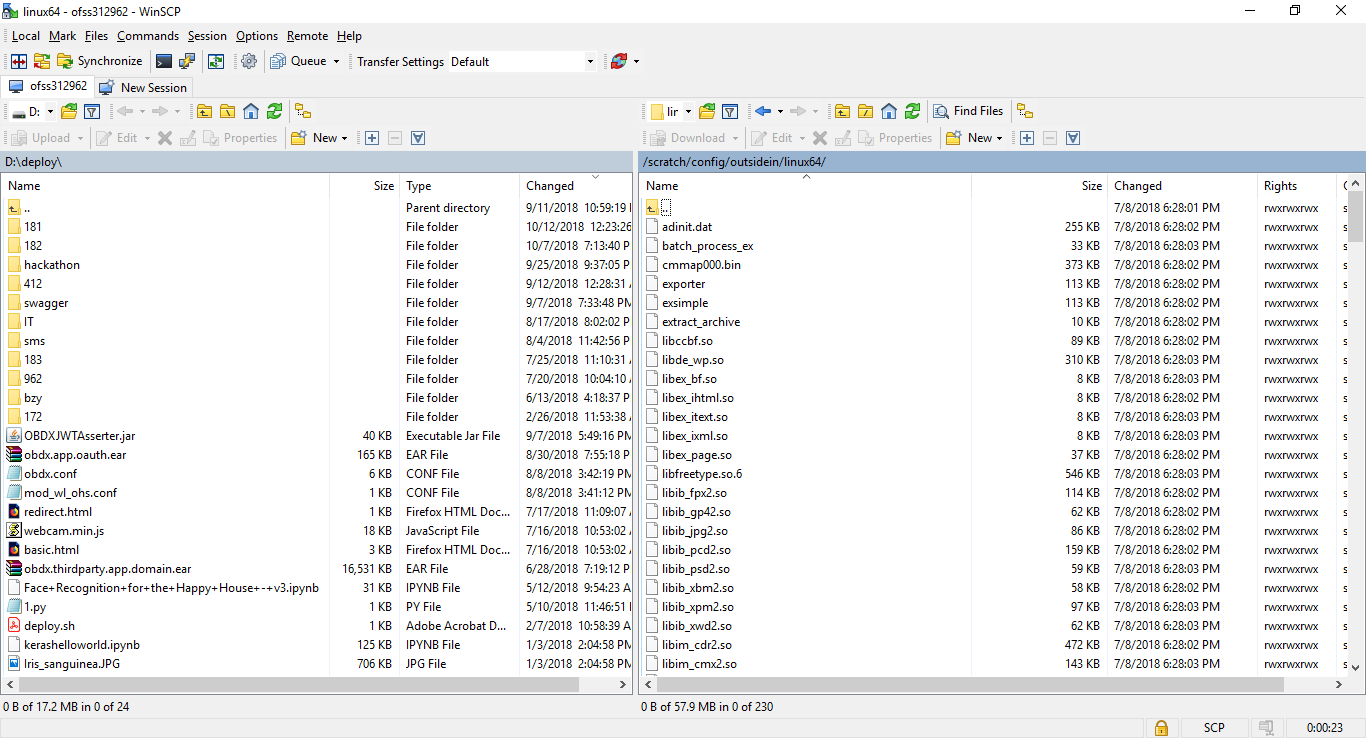Open the remote directory lir selector
Screen dimensions: 1366x738
tap(671, 111)
